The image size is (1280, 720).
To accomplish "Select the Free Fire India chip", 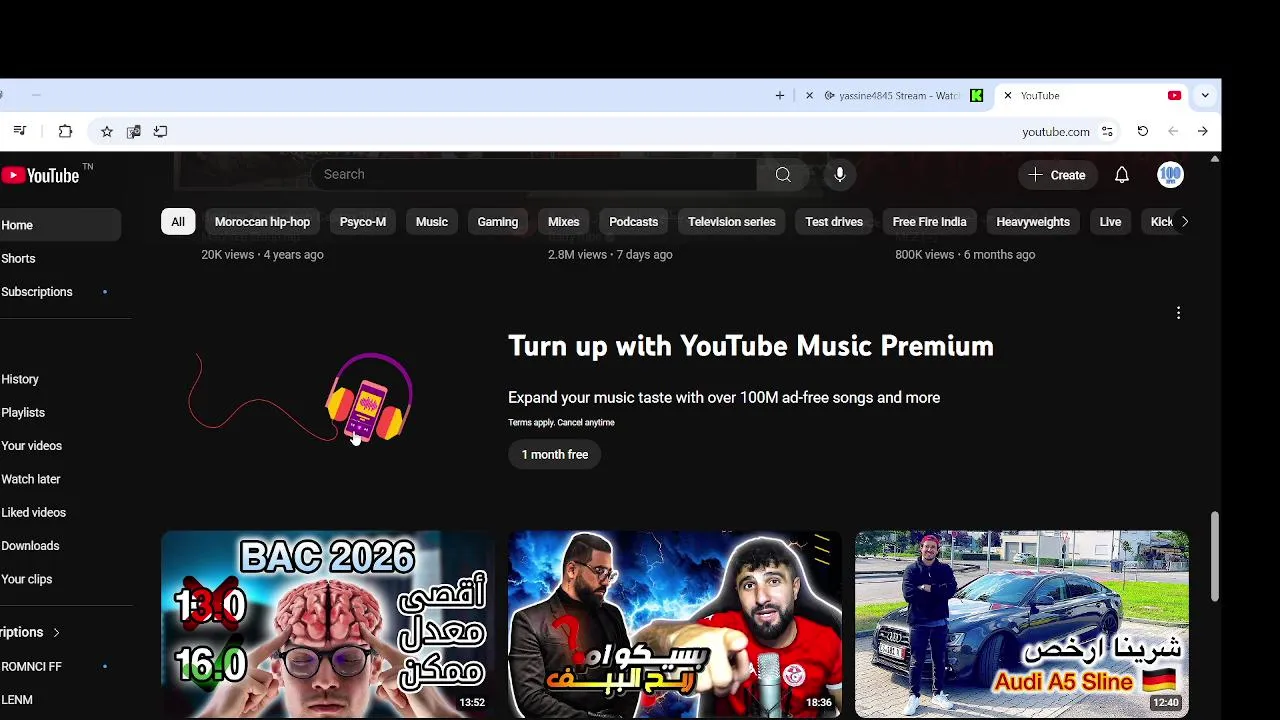I will (930, 222).
